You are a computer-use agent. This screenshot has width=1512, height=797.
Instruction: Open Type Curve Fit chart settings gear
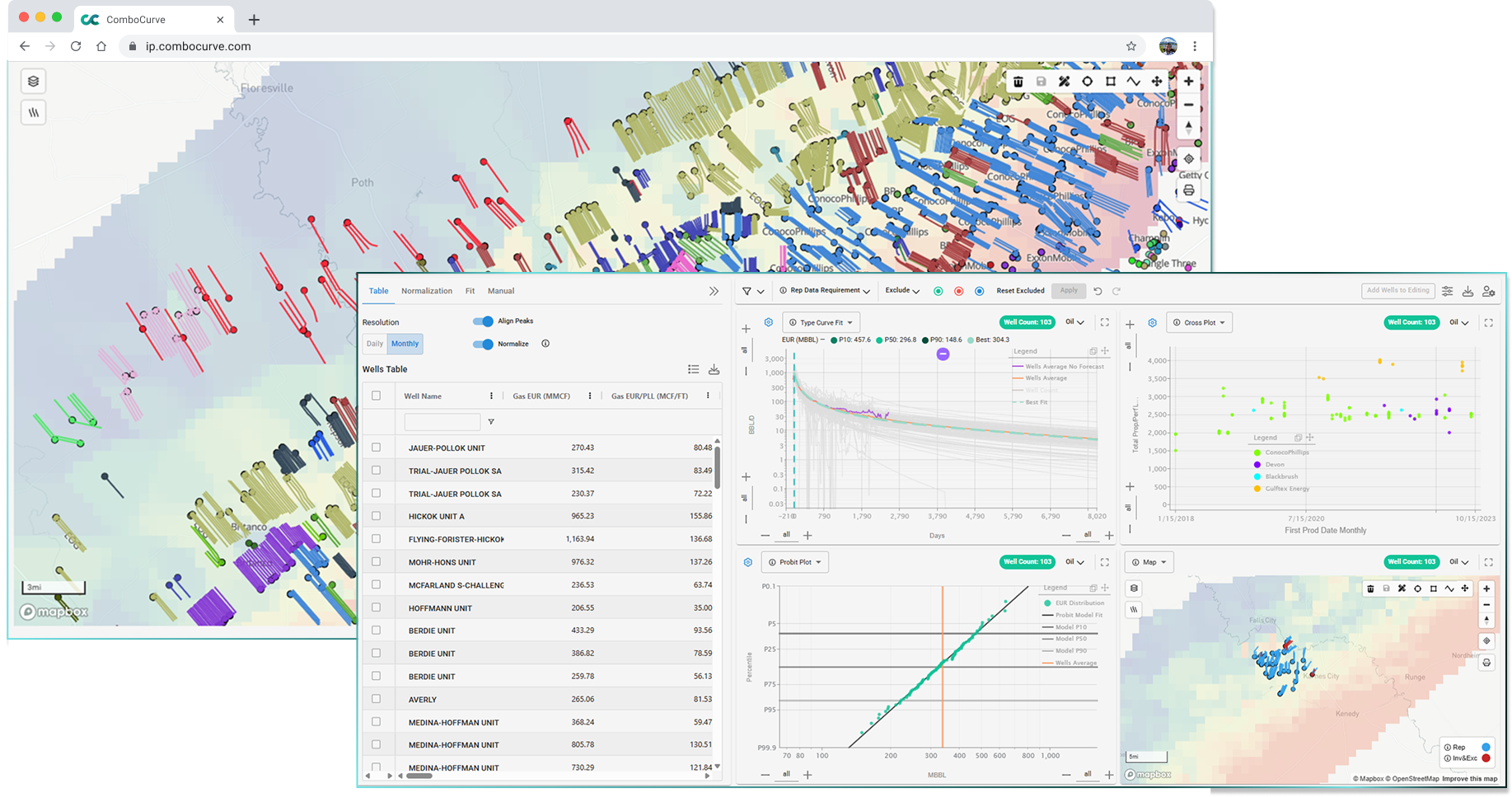pos(768,322)
